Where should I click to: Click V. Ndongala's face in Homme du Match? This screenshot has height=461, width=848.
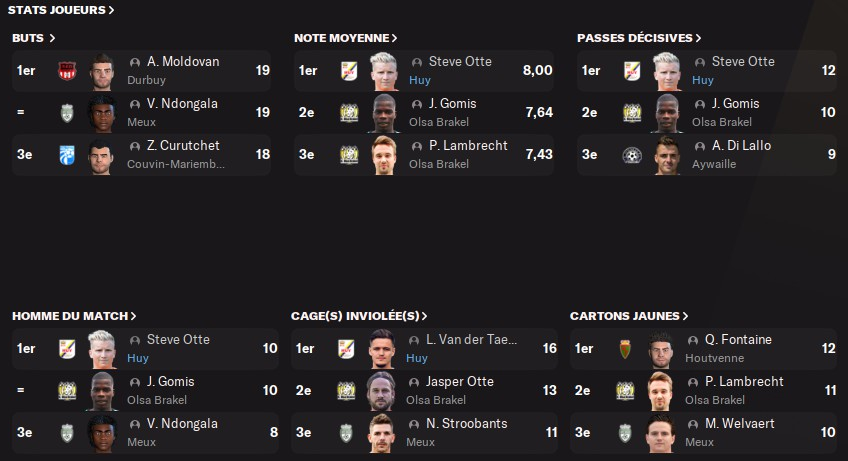tap(103, 433)
